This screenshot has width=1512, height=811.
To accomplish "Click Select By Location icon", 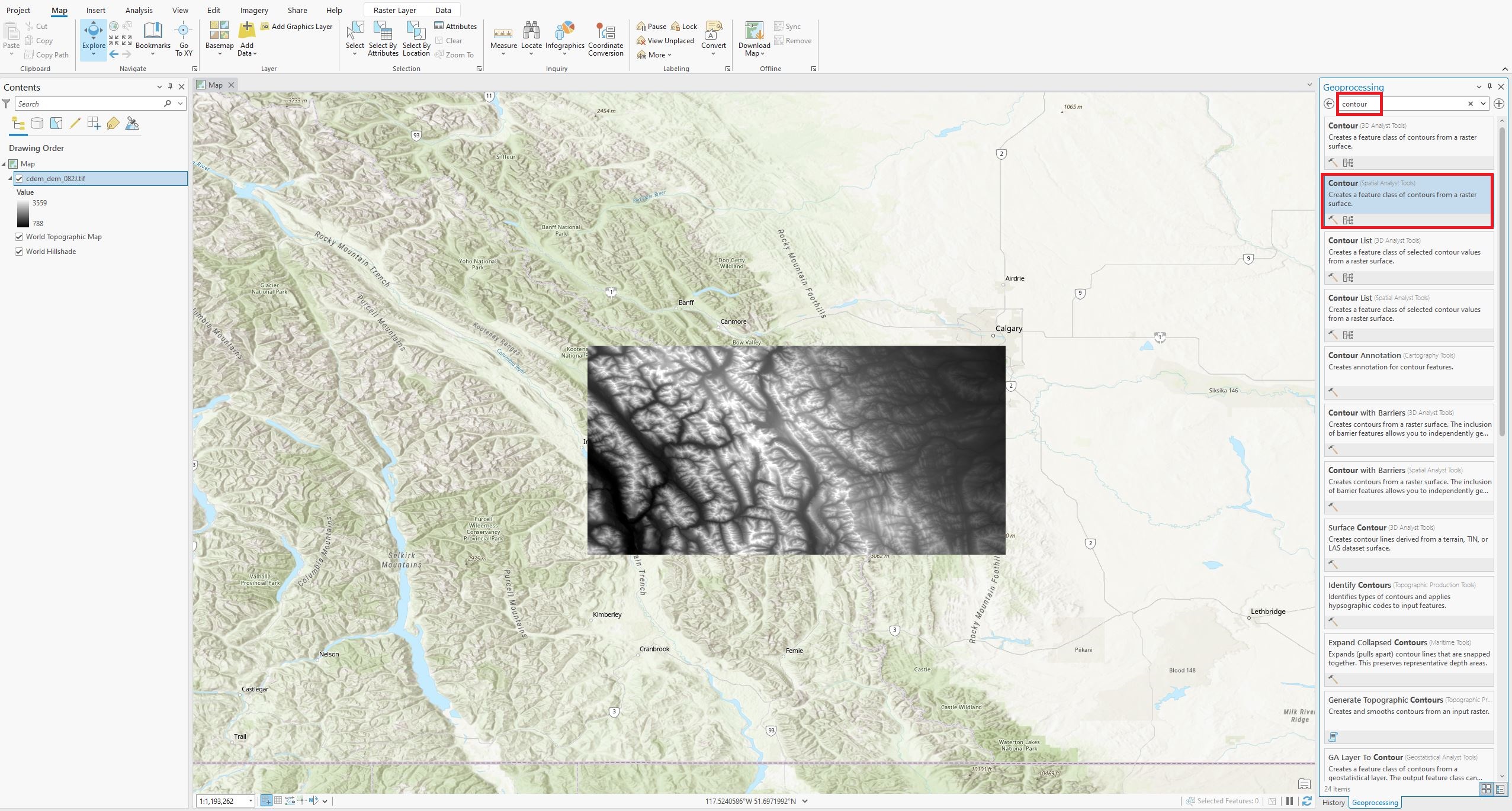I will [416, 31].
